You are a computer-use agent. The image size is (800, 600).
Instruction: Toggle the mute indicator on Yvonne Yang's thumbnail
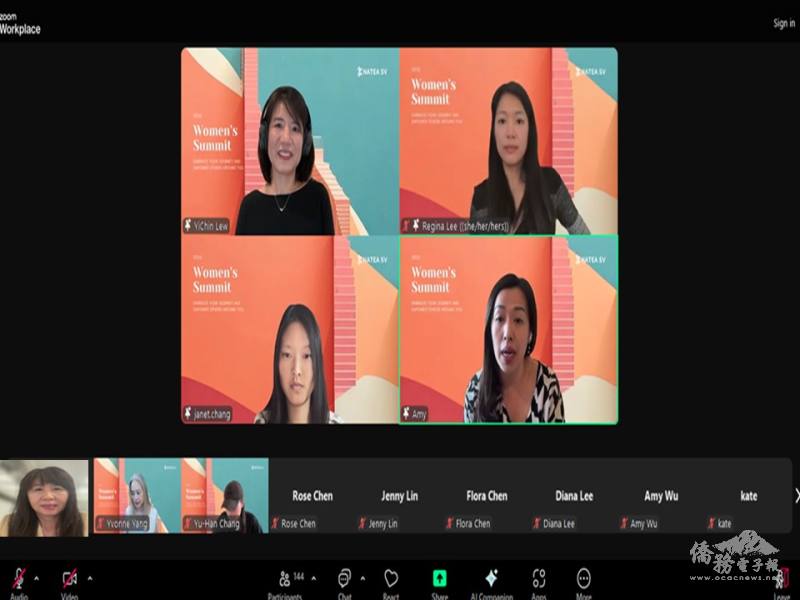100,522
